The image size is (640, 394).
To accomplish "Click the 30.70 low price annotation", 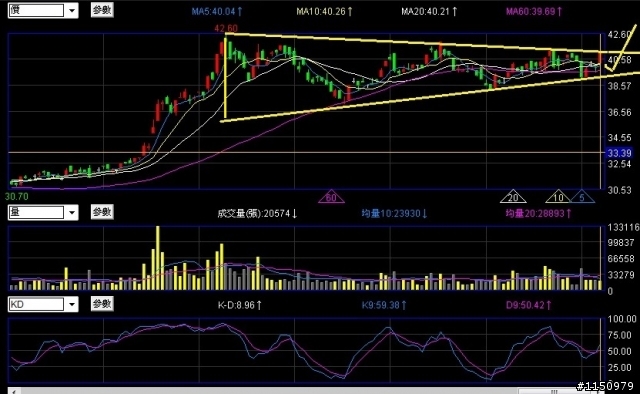I will pyautogui.click(x=17, y=196).
